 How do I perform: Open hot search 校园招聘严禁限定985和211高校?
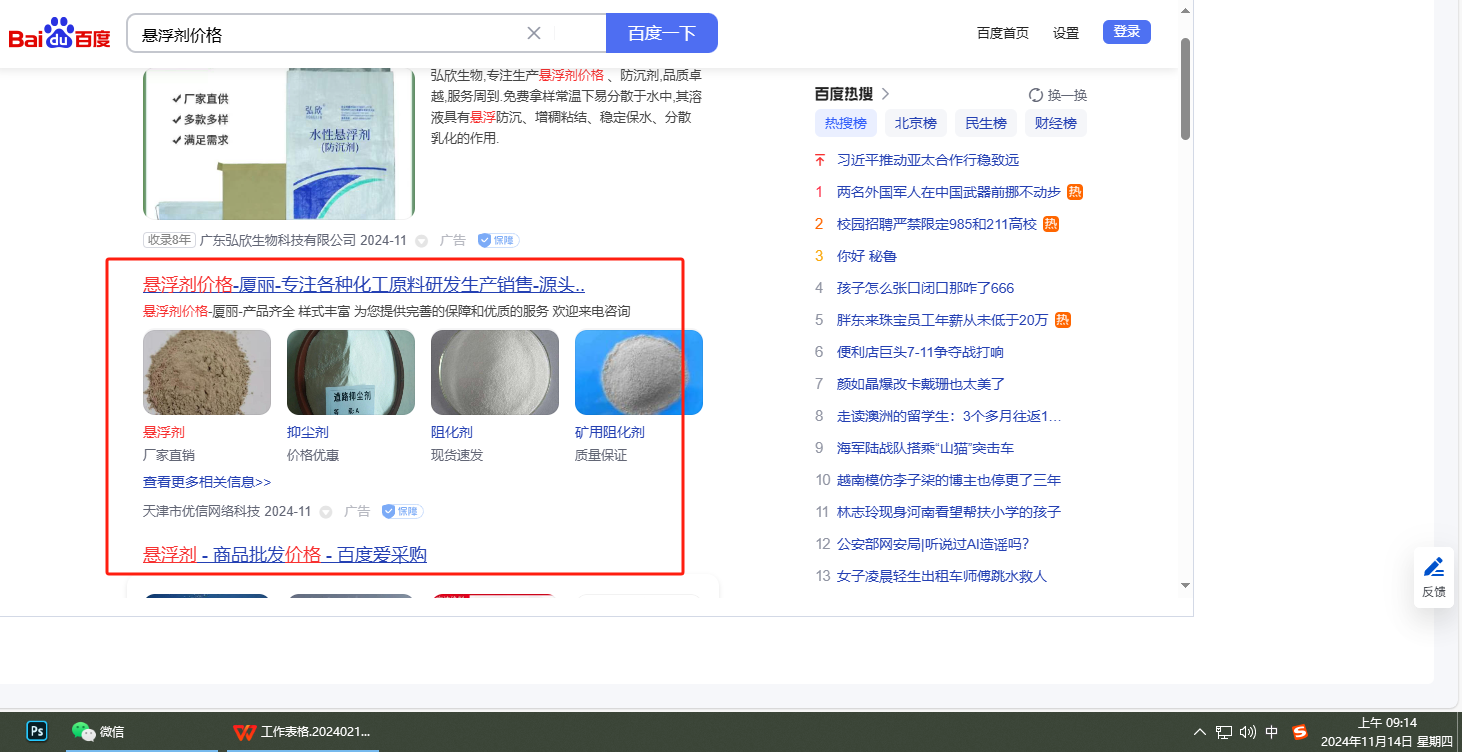(937, 224)
